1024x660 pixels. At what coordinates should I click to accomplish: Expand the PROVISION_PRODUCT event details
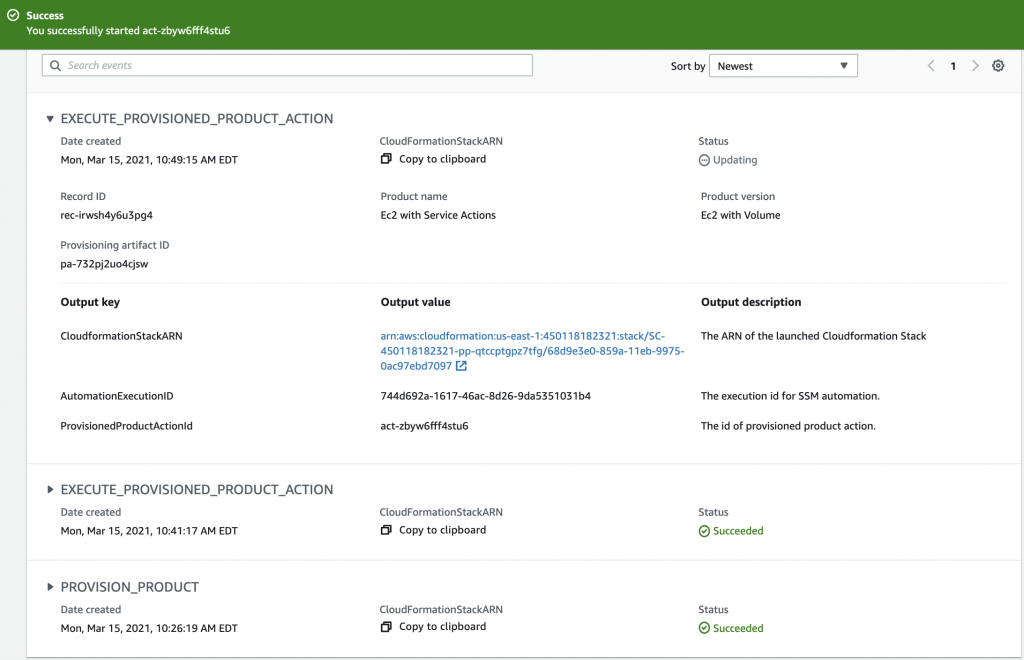[x=51, y=587]
